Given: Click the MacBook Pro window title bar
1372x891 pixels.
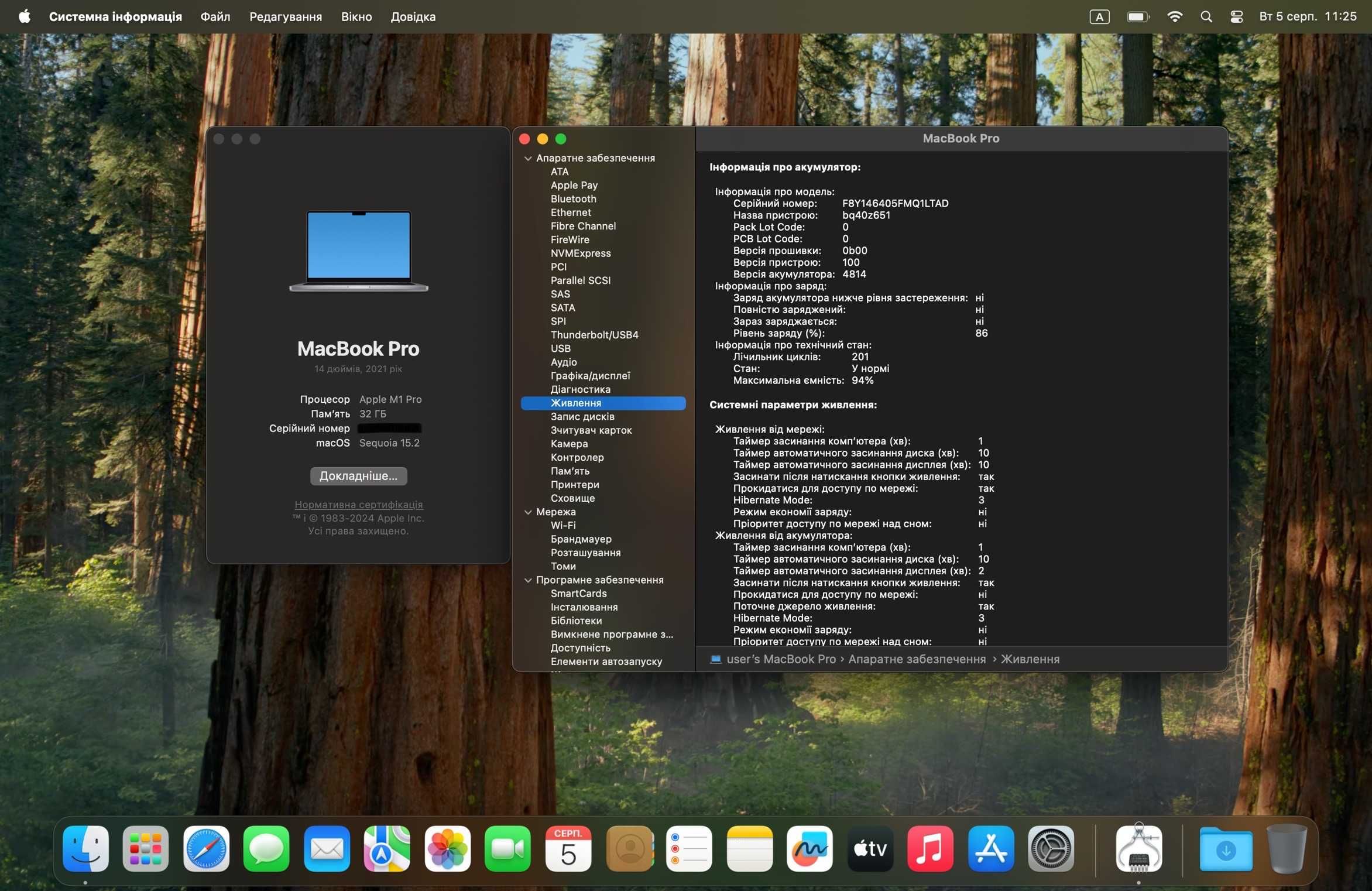Looking at the screenshot, I should point(961,139).
